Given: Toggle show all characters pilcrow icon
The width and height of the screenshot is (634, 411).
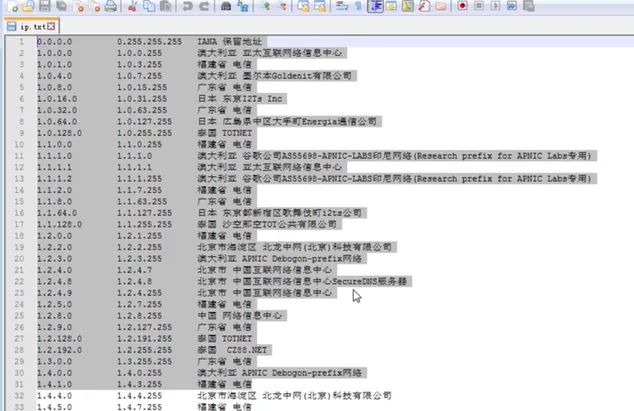Looking at the screenshot, I should [358, 6].
